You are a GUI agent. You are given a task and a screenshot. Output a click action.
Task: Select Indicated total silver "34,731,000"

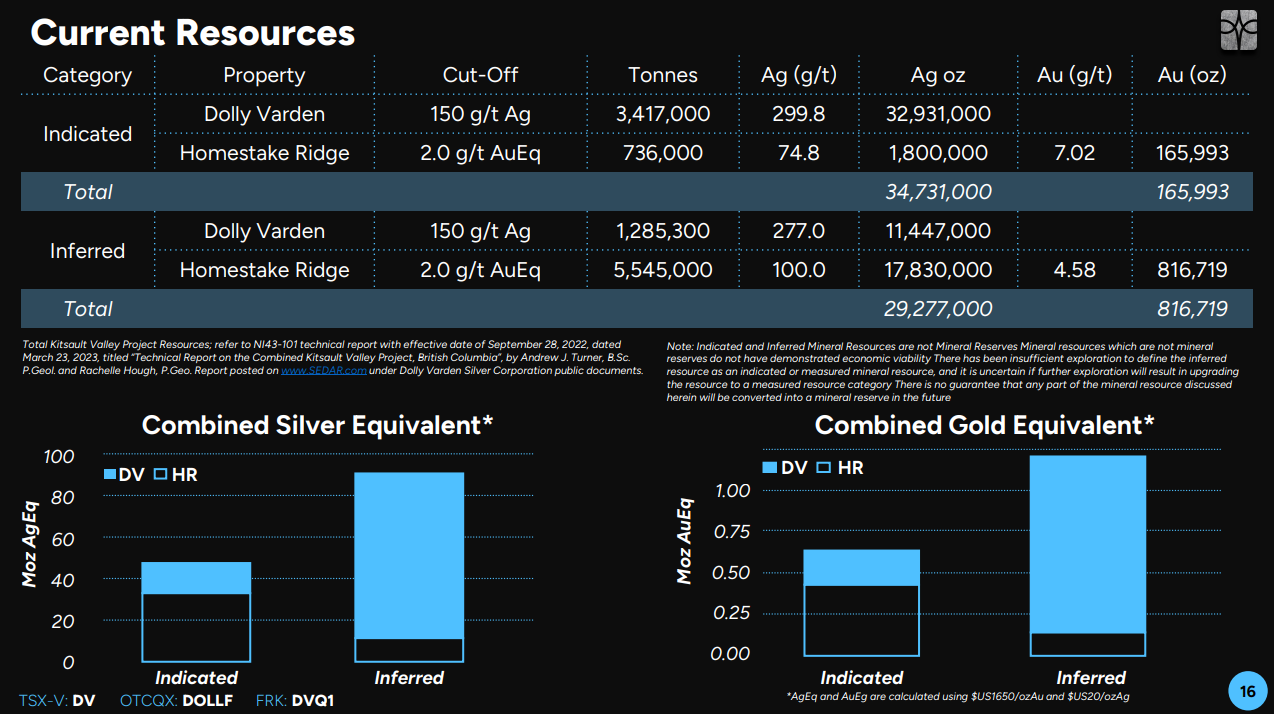pos(938,192)
